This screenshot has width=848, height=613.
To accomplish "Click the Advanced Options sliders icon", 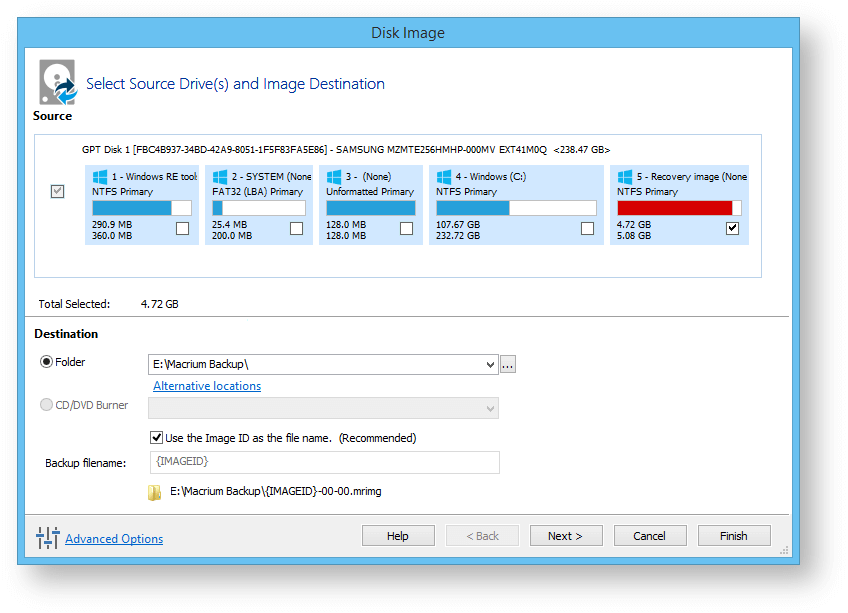I will point(47,538).
